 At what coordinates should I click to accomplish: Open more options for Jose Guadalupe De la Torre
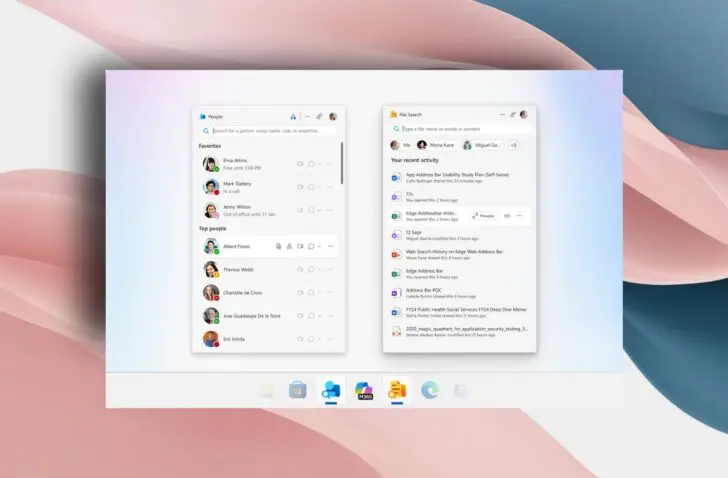coord(331,316)
